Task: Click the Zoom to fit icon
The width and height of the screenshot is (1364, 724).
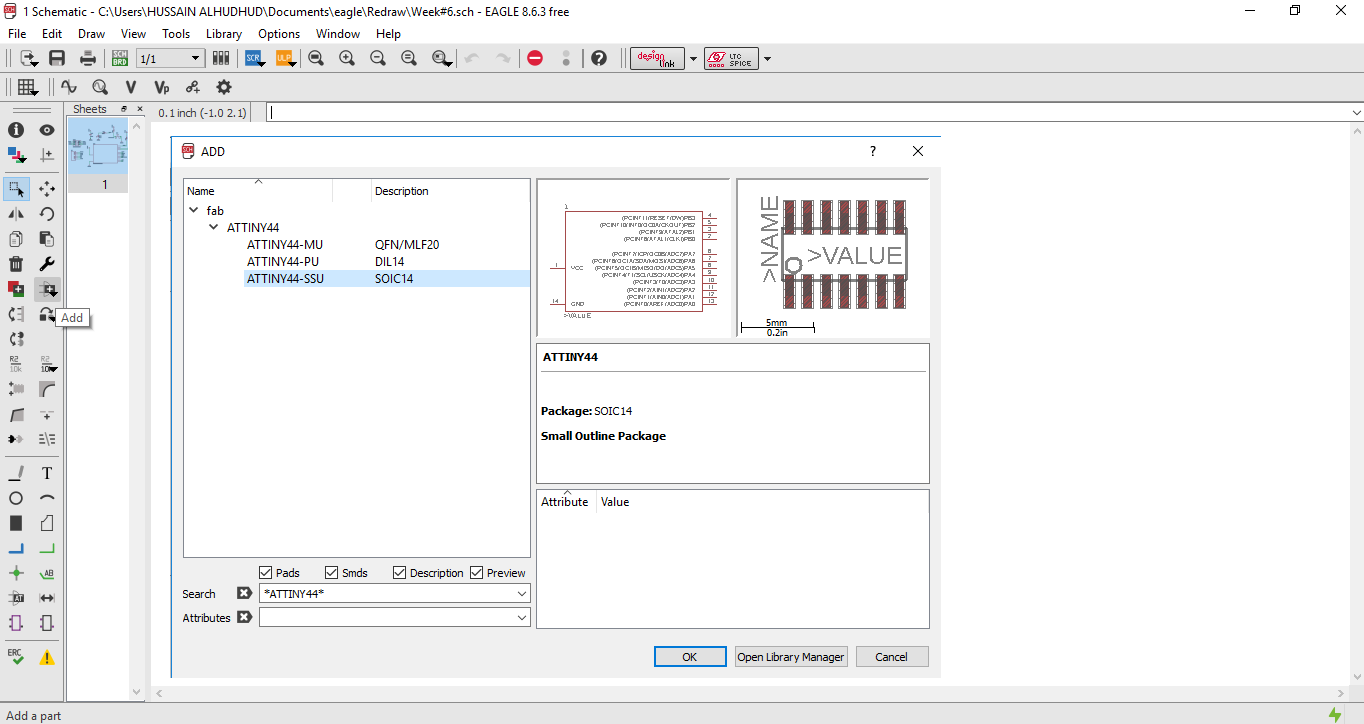Action: [x=316, y=58]
